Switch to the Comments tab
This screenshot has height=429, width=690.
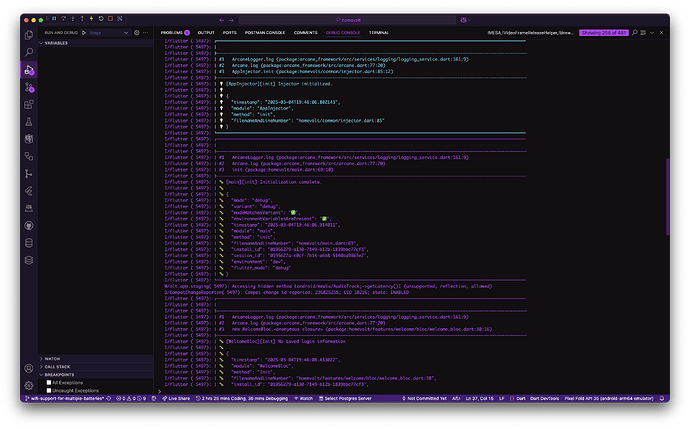305,33
